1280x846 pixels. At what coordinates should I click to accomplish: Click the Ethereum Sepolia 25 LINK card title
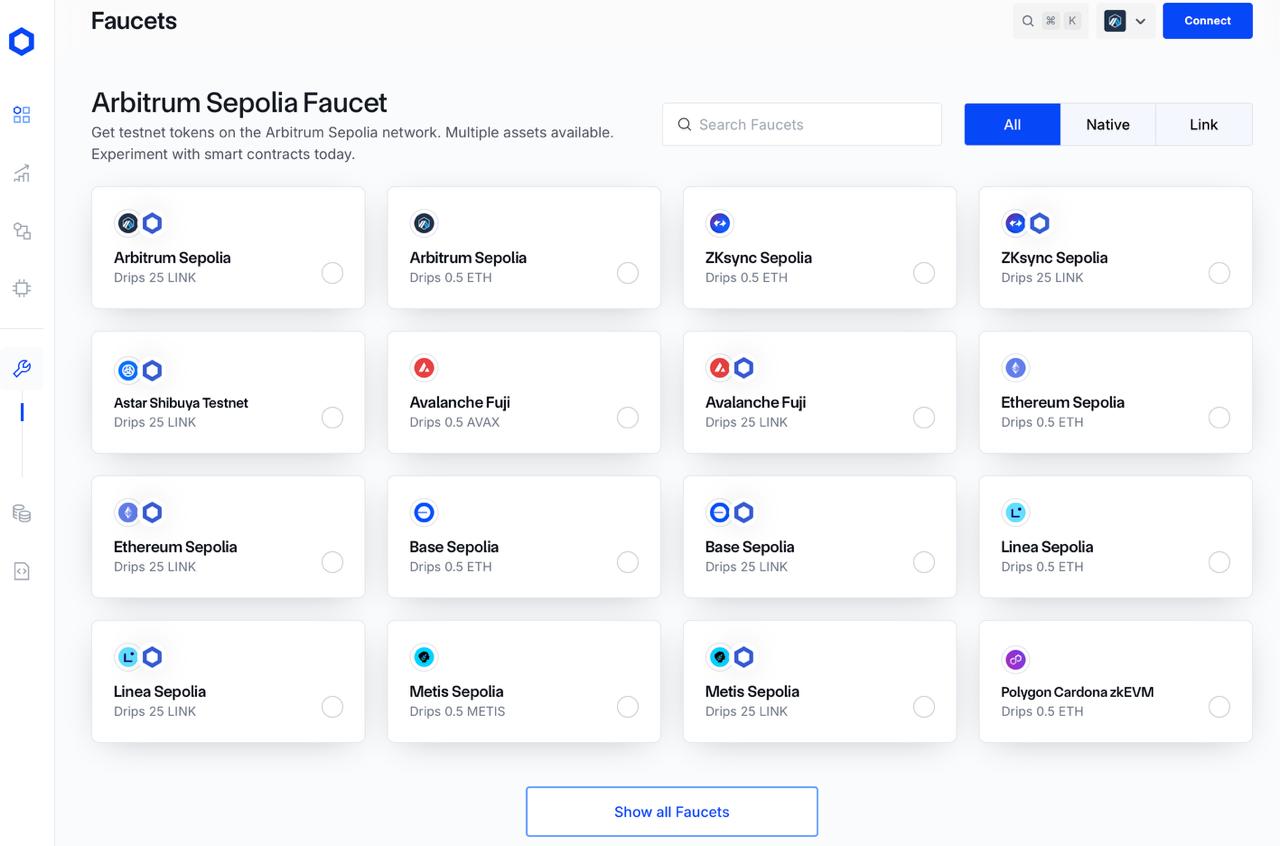click(x=176, y=547)
